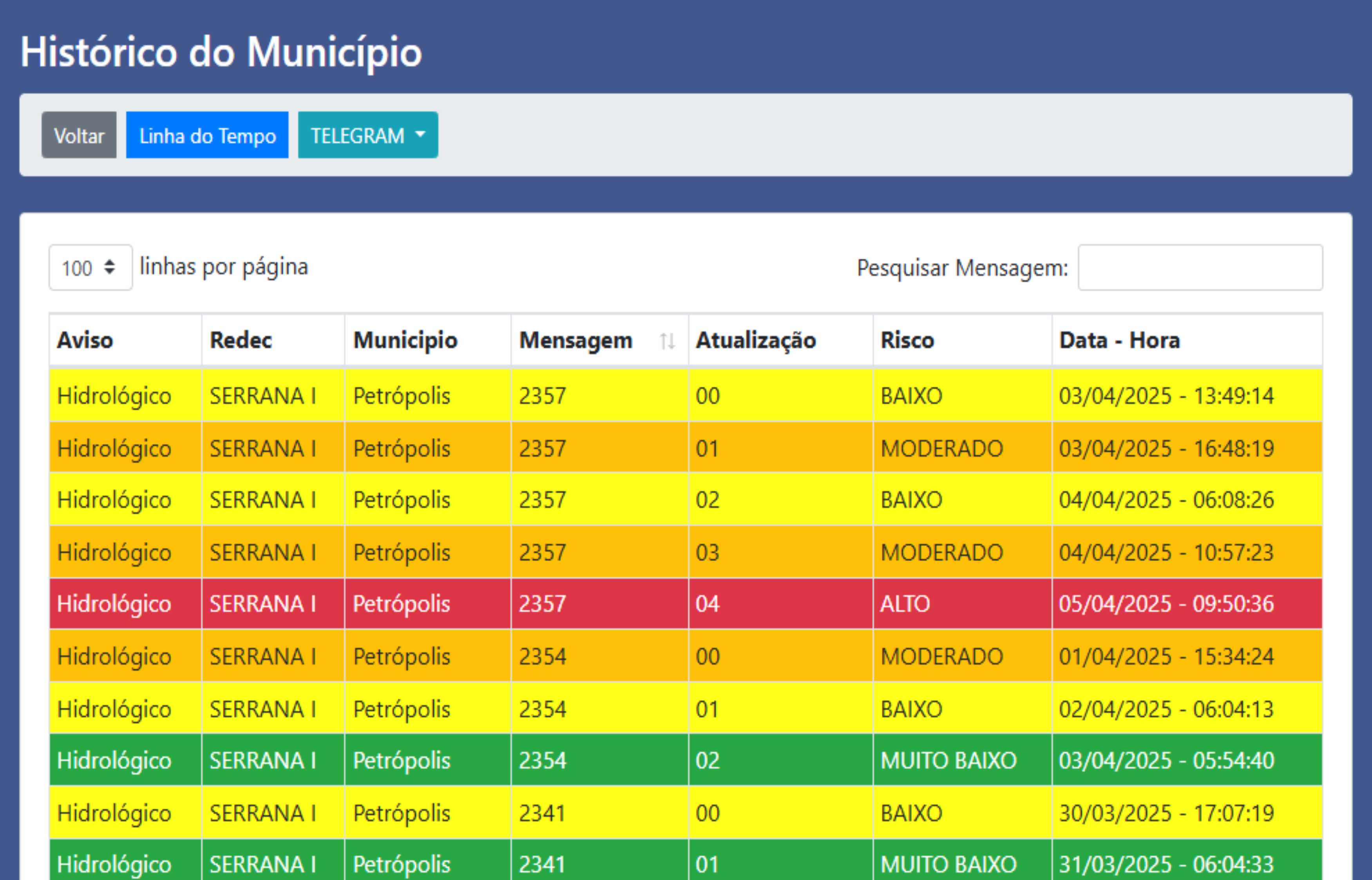Expand the TELEGRAM dropdown menu
The image size is (1372, 880).
point(368,136)
